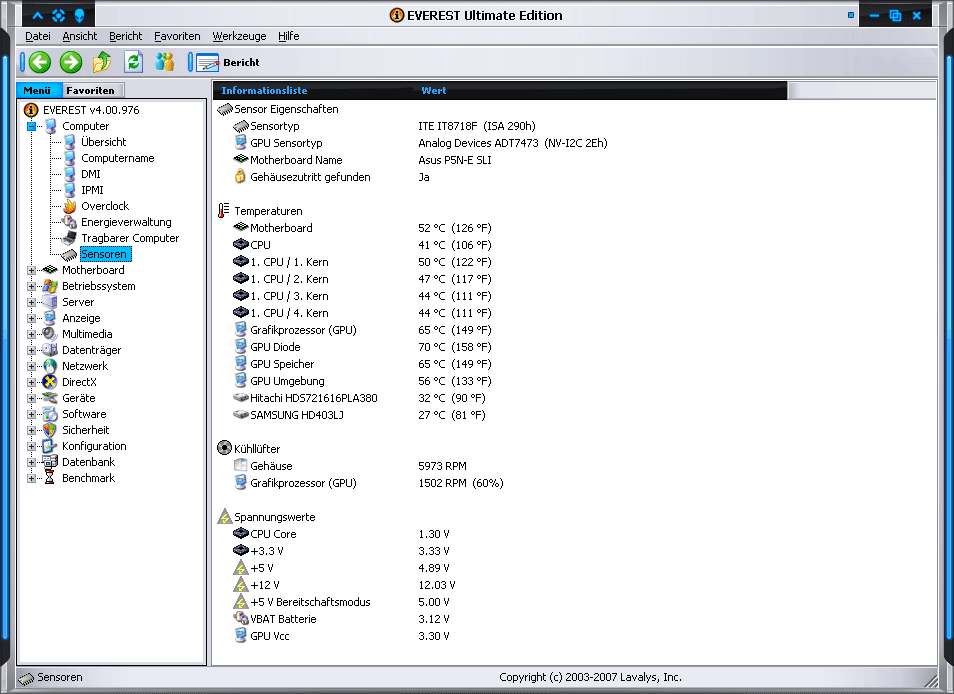954x694 pixels.
Task: Expand the Datenträger tree node
Action: pyautogui.click(x=32, y=350)
